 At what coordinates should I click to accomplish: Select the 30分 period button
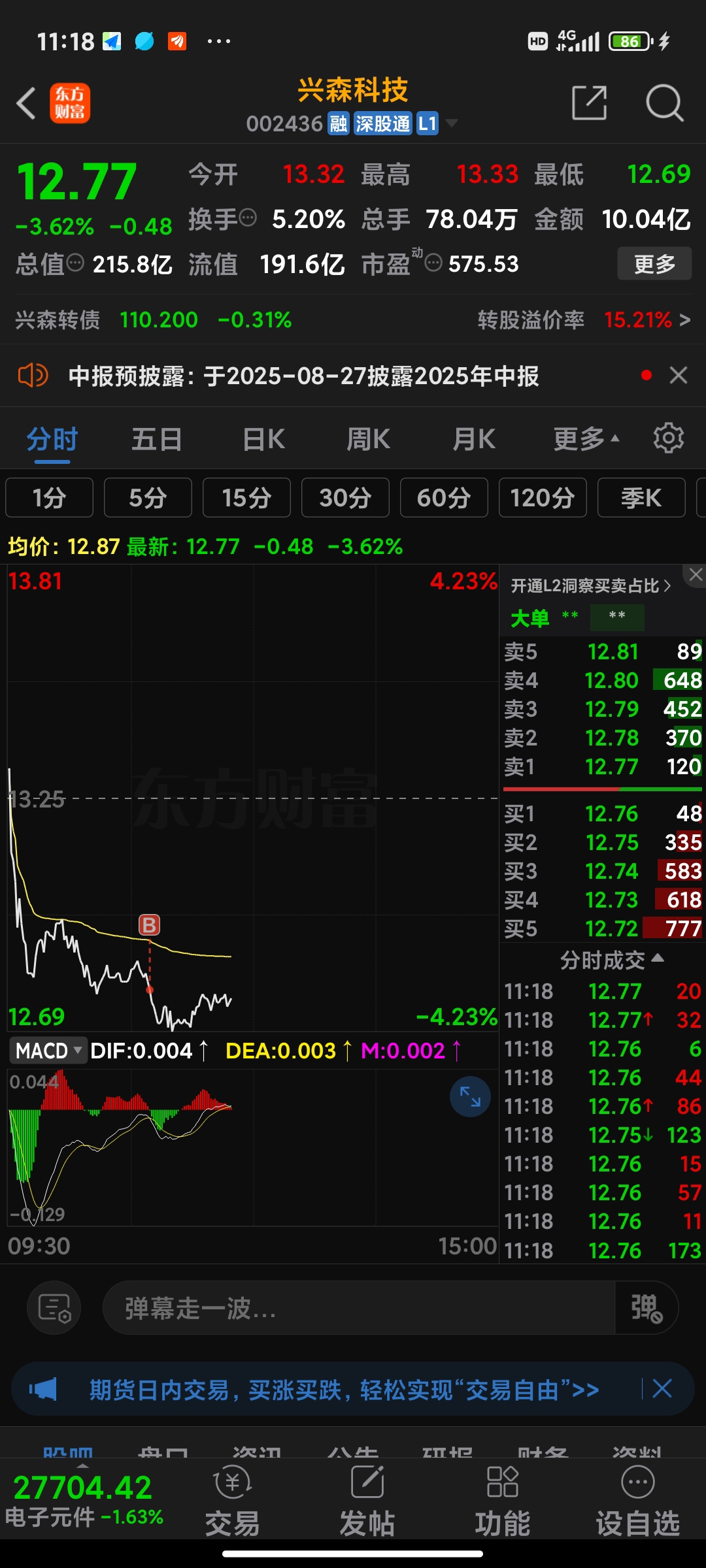(345, 497)
